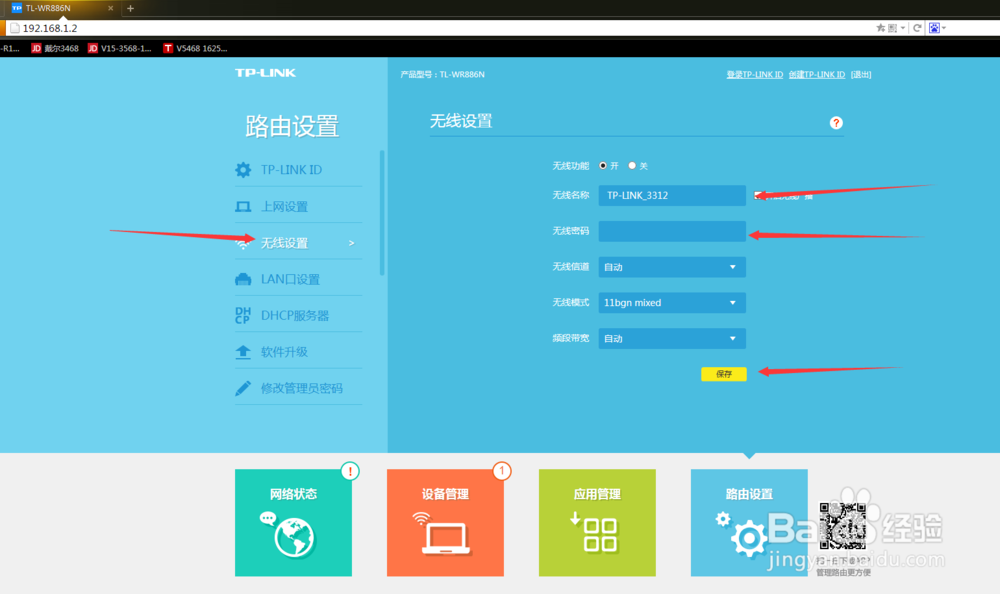Open the 应用管理 grid tile
1000x594 pixels.
[597, 523]
